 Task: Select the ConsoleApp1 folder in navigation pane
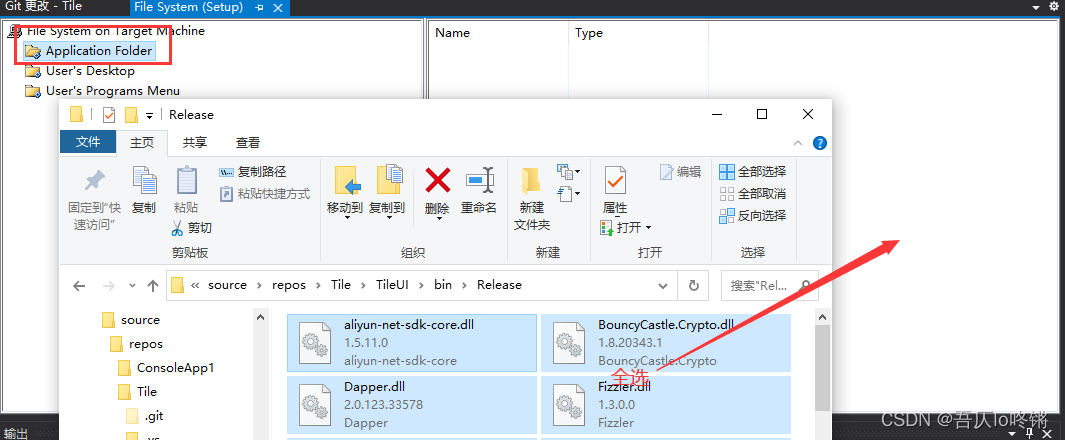click(166, 368)
